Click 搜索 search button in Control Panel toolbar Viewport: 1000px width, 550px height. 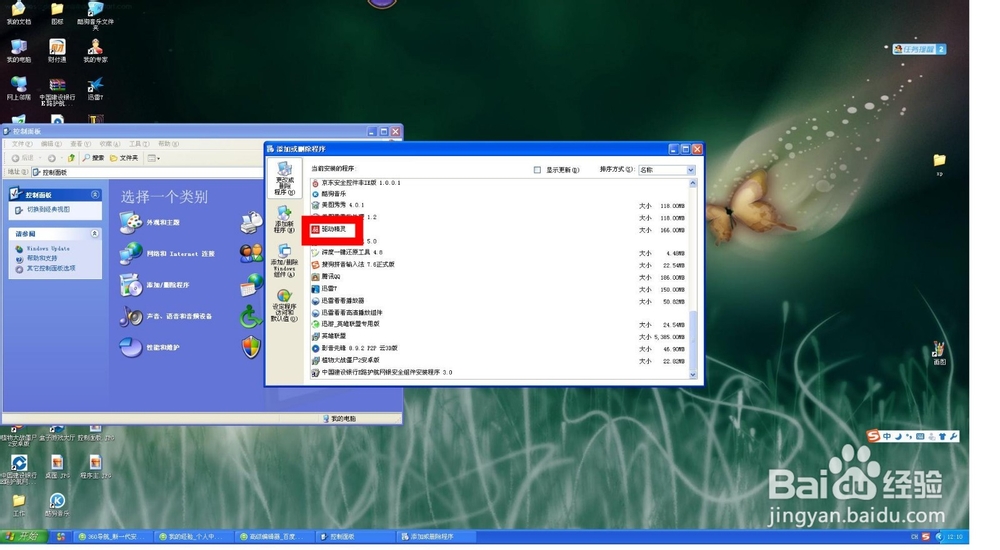93,158
